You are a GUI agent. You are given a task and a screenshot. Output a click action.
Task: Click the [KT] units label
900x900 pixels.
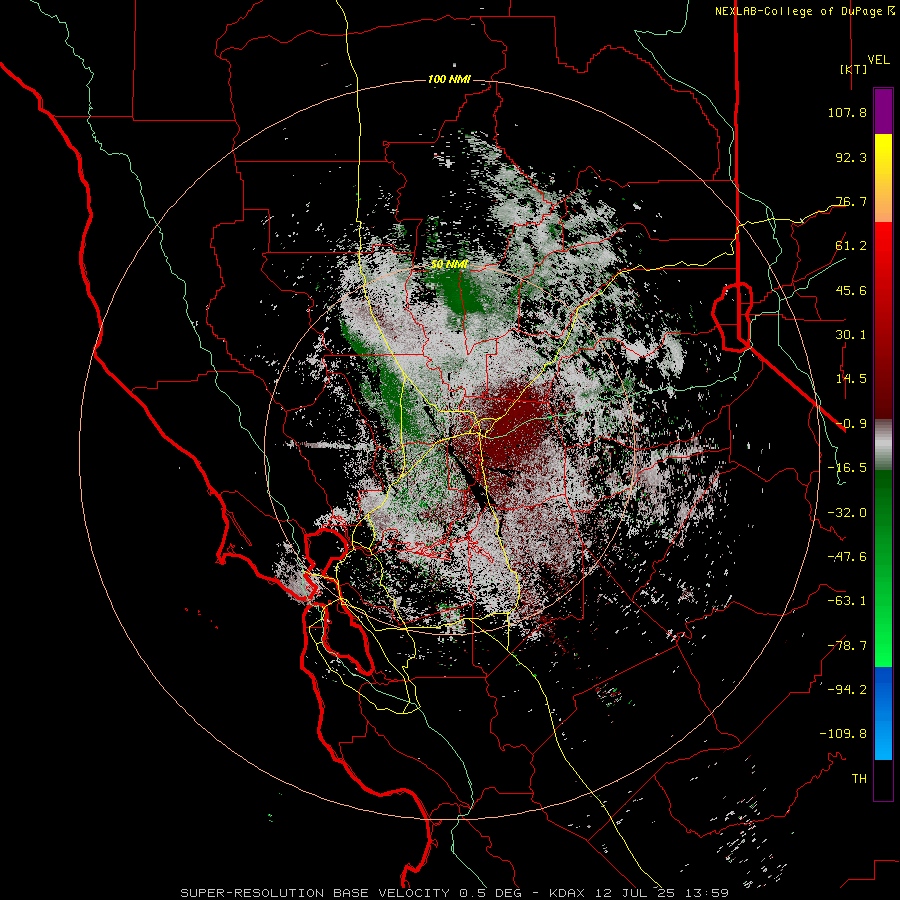pyautogui.click(x=854, y=69)
